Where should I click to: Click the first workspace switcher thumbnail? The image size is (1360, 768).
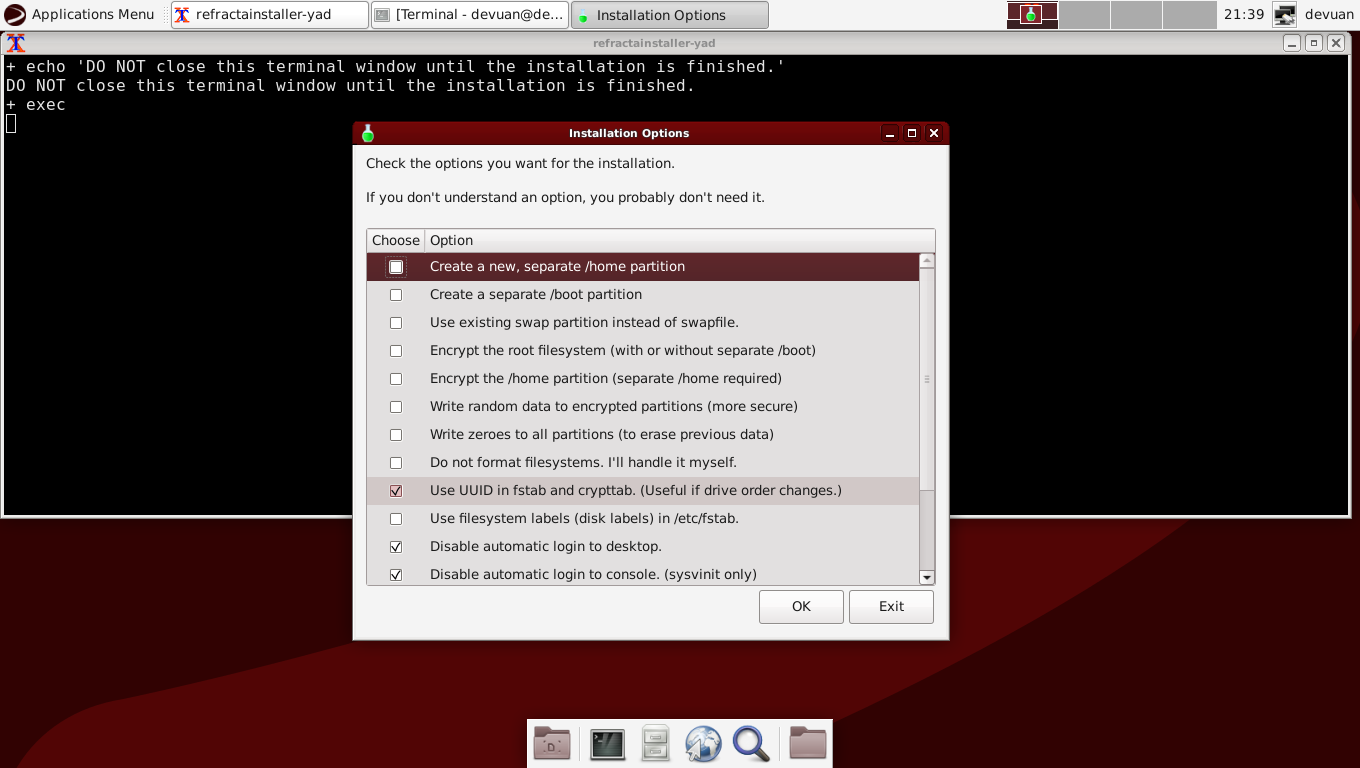click(1032, 14)
